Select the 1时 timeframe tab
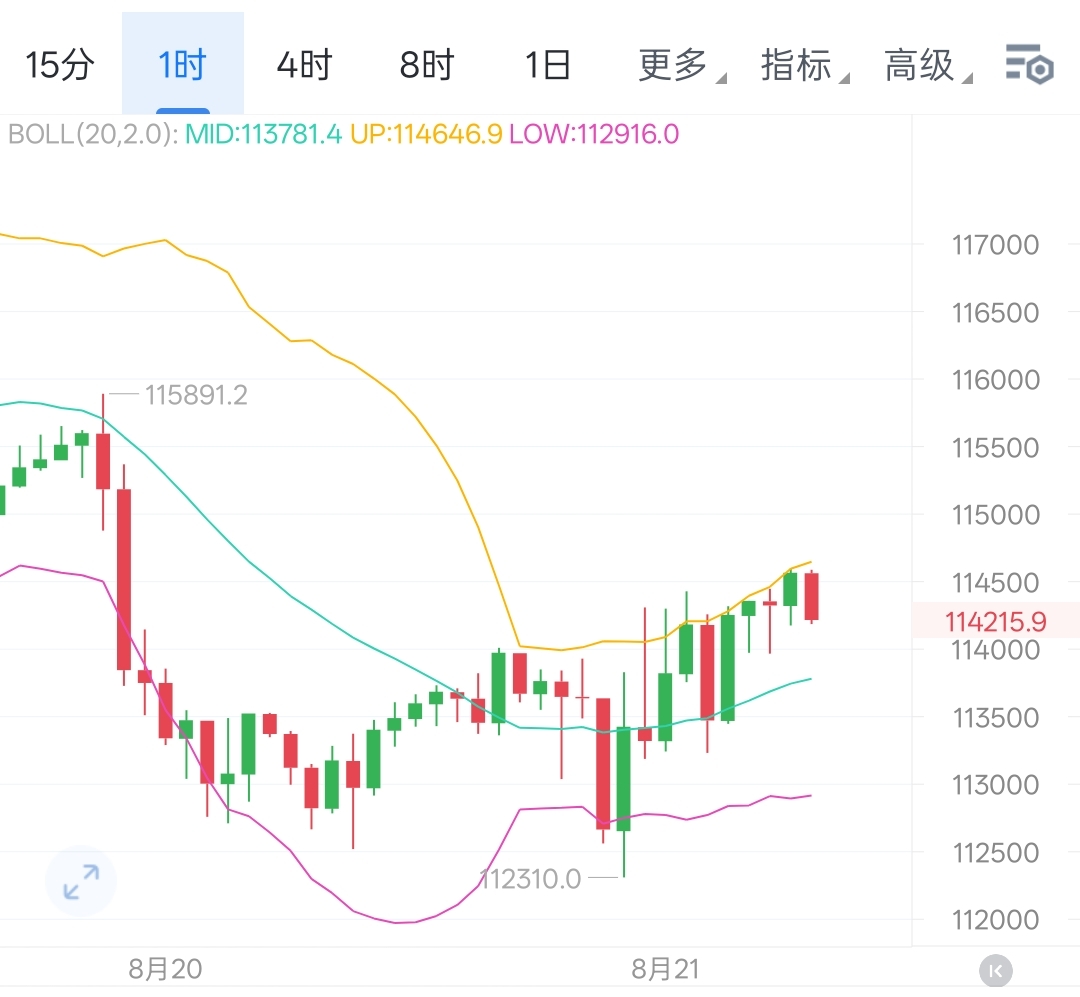Viewport: 1080px width, 997px height. click(182, 66)
